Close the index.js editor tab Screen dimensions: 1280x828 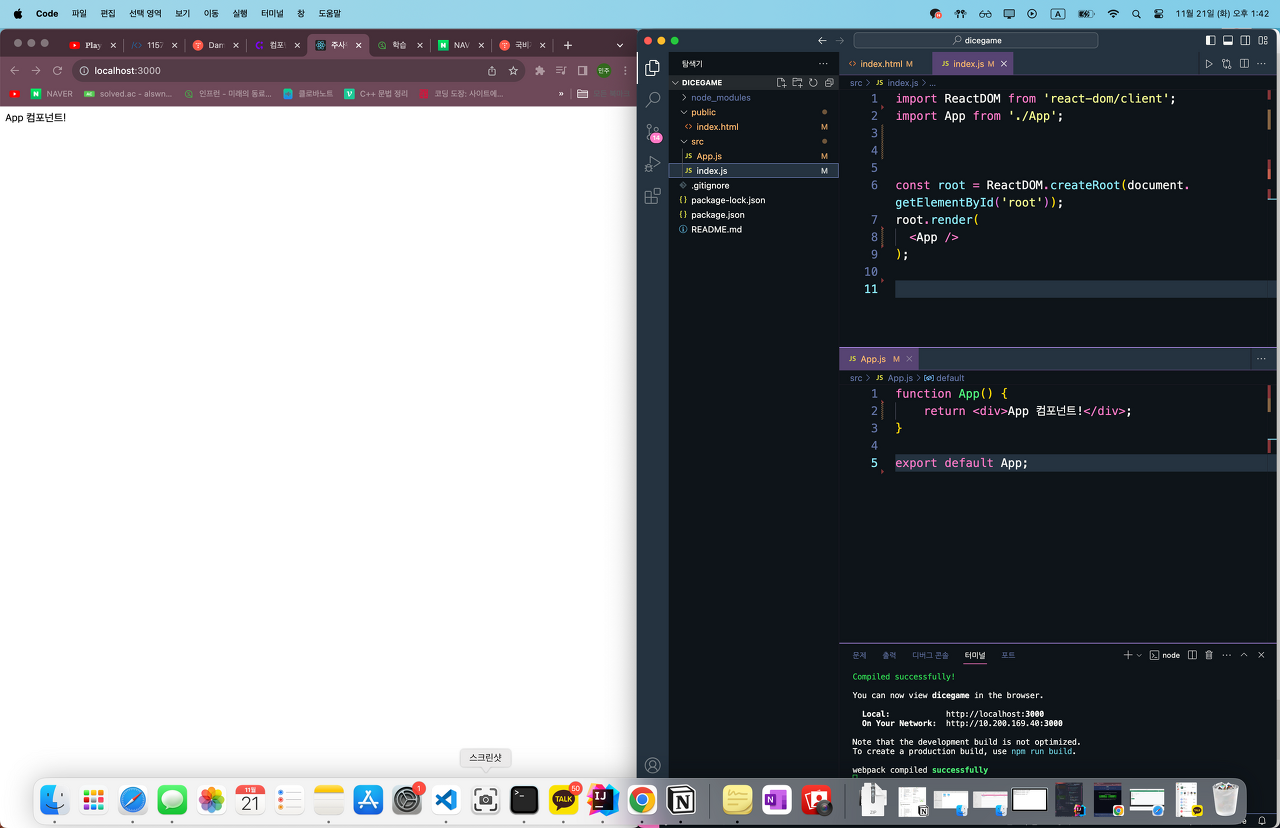pyautogui.click(x=1004, y=64)
